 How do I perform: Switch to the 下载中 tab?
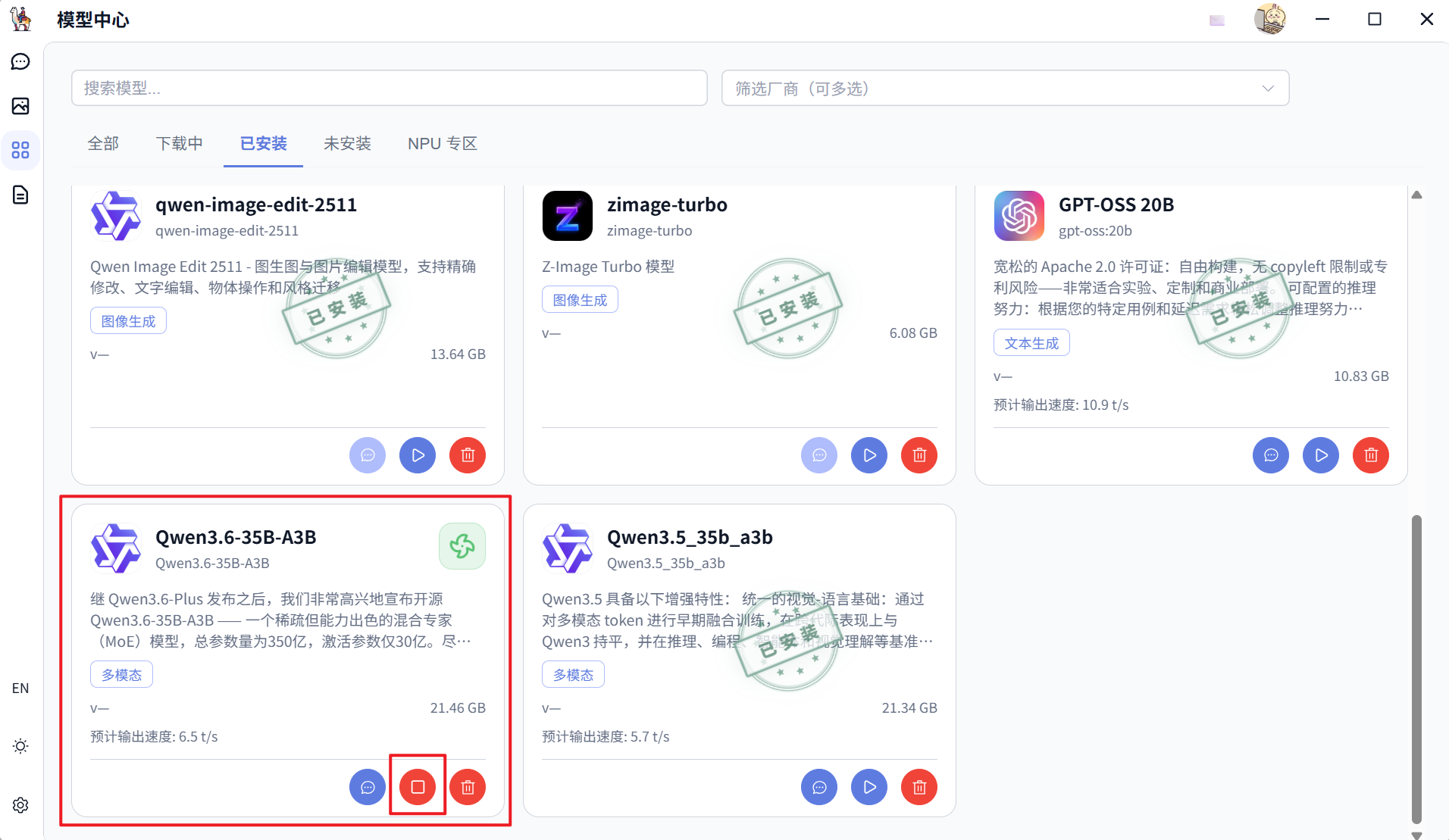(179, 143)
